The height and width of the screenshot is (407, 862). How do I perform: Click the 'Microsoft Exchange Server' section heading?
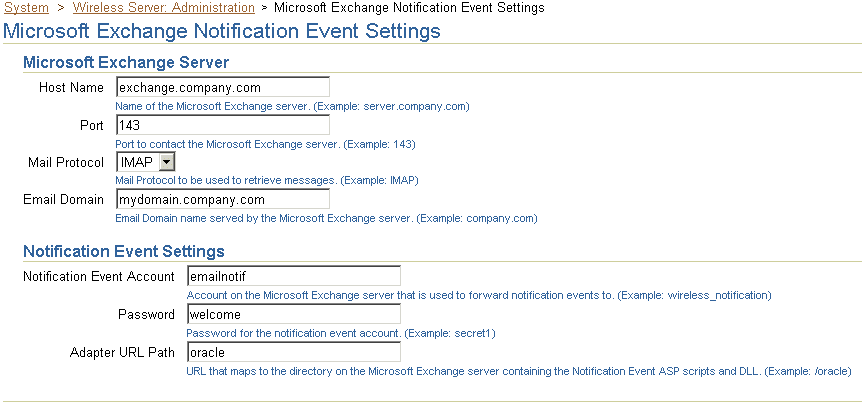pyautogui.click(x=126, y=62)
